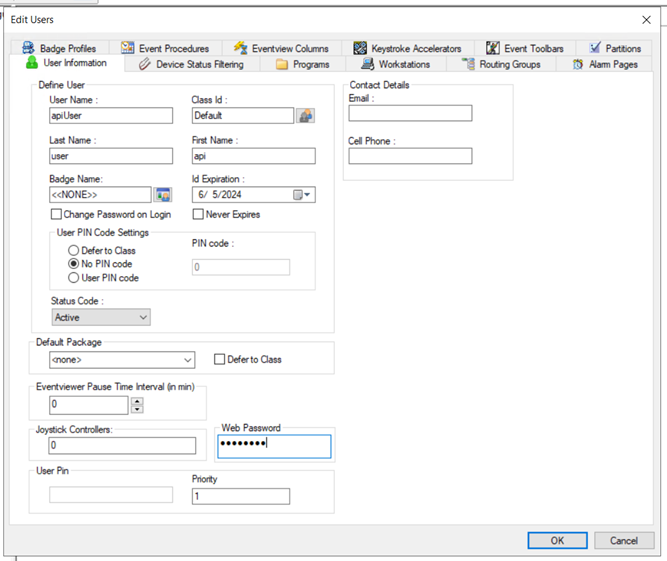The width and height of the screenshot is (667, 561).
Task: Increase Eventviewer Pause Time with up arrow
Action: click(x=137, y=401)
